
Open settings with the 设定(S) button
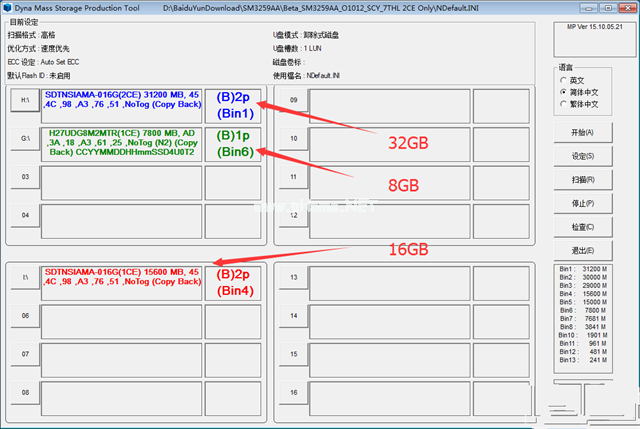tap(582, 156)
